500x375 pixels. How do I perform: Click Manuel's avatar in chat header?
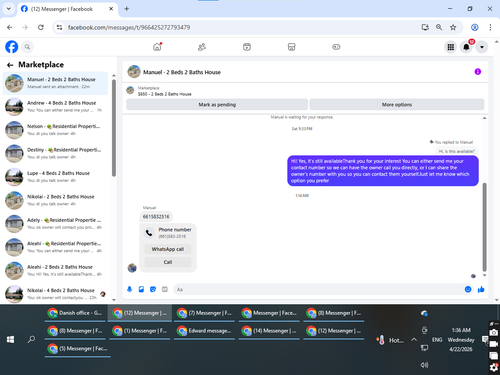(x=134, y=72)
